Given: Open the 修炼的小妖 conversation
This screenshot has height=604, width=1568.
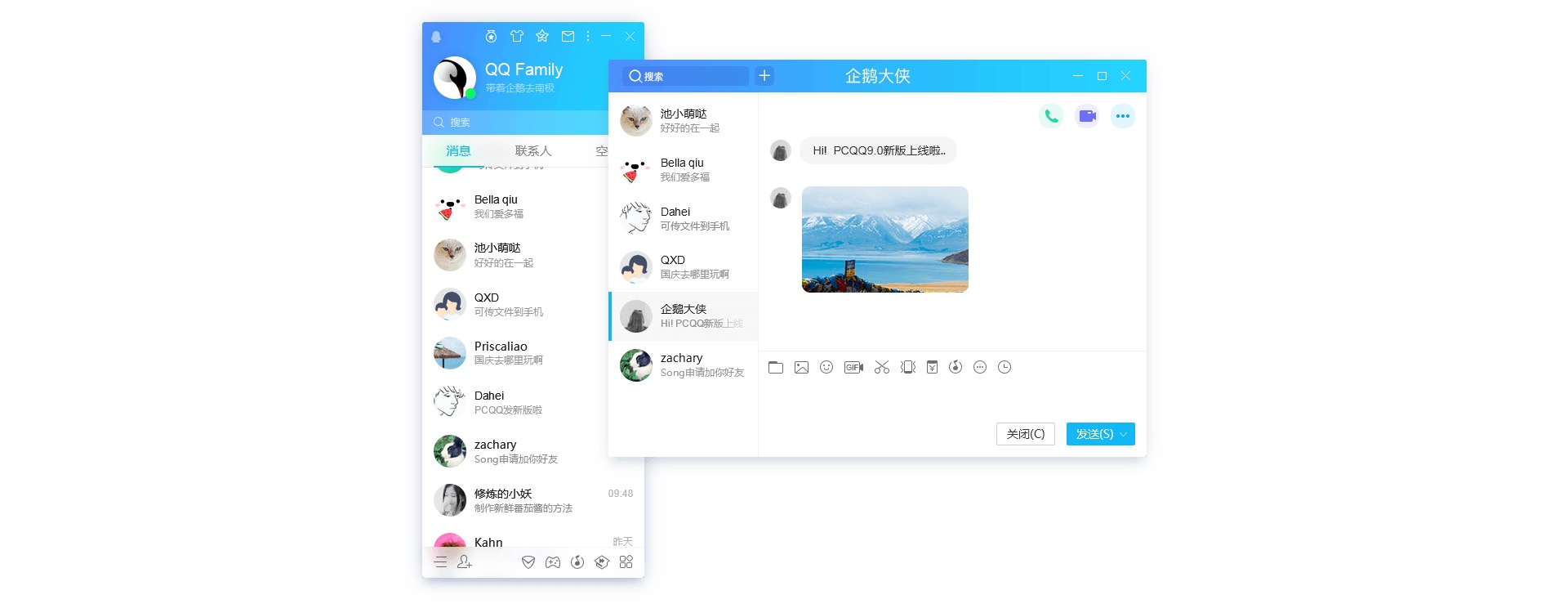Looking at the screenshot, I should click(533, 501).
